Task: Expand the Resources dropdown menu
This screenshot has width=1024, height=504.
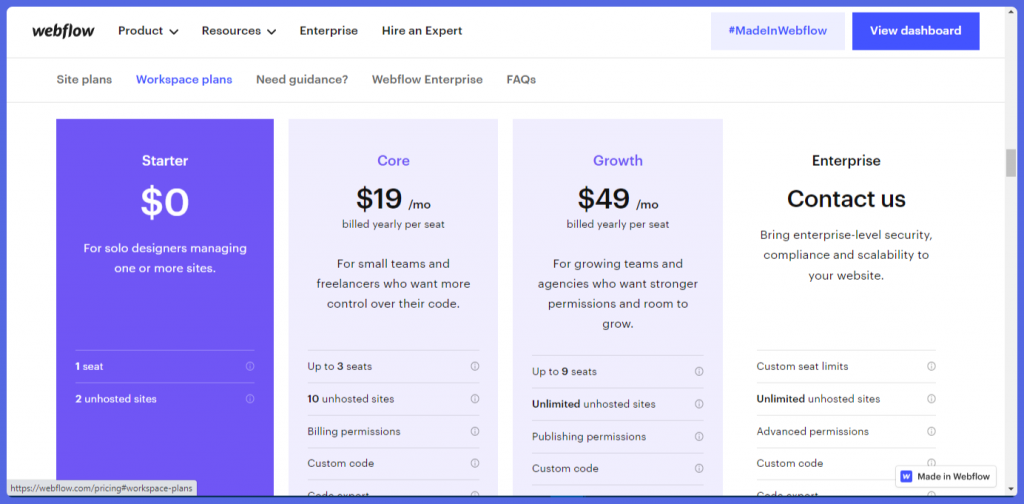Action: tap(238, 31)
